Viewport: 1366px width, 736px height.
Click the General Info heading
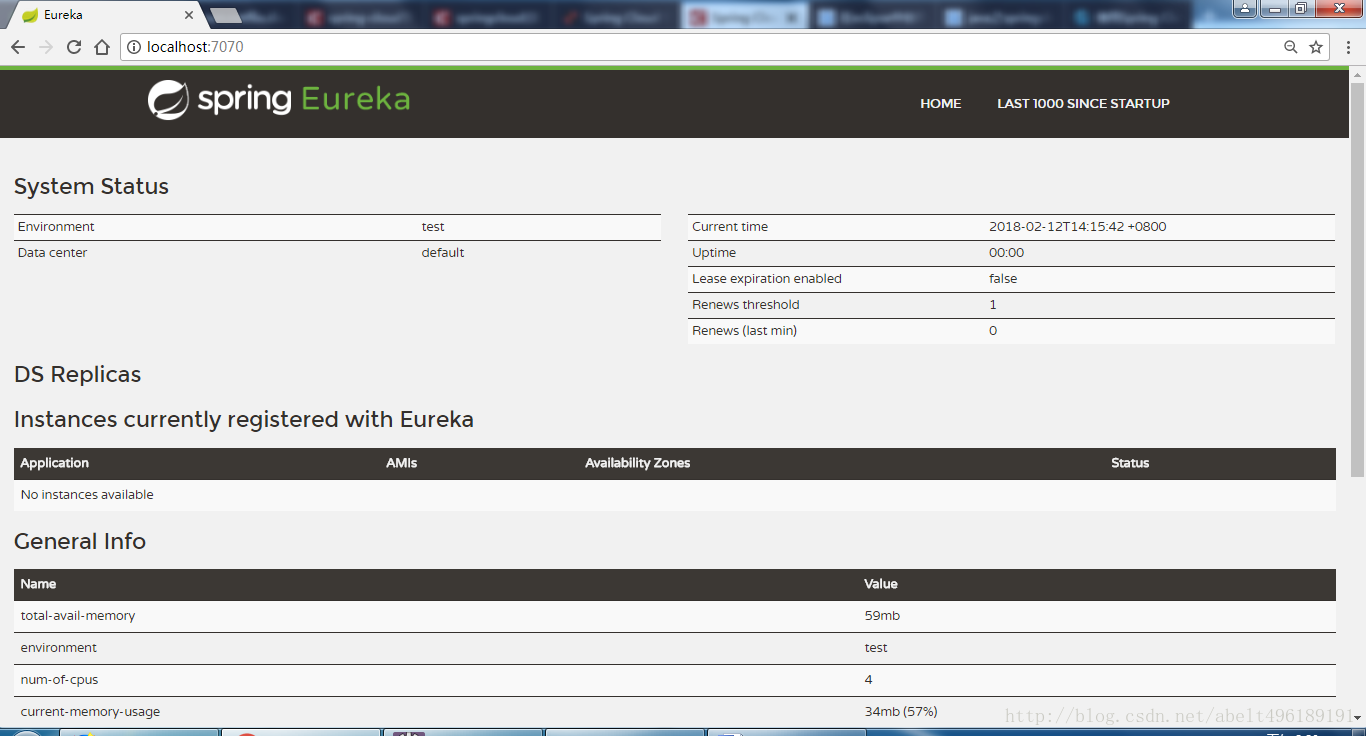coord(80,542)
